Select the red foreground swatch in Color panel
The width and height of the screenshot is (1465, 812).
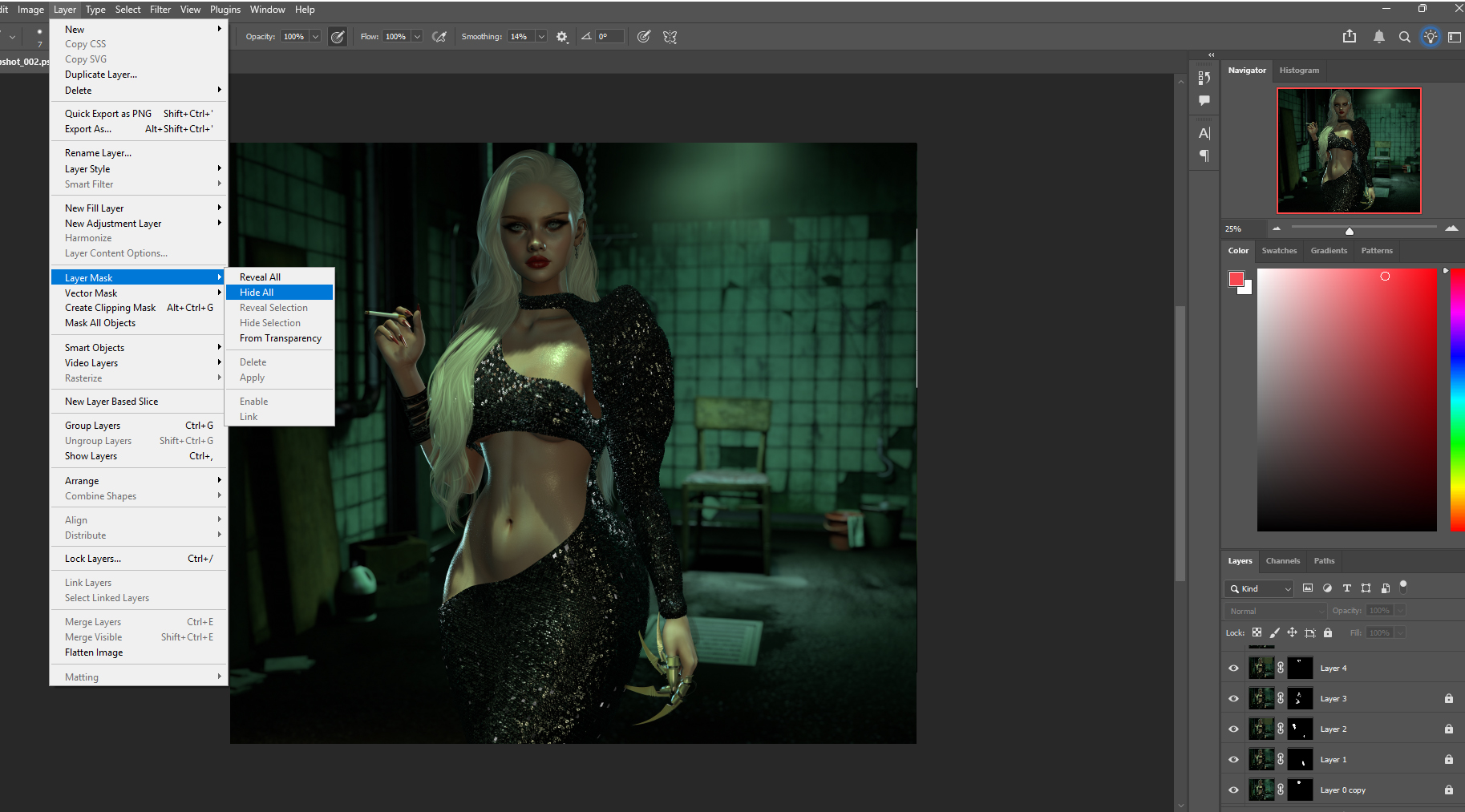[1237, 279]
